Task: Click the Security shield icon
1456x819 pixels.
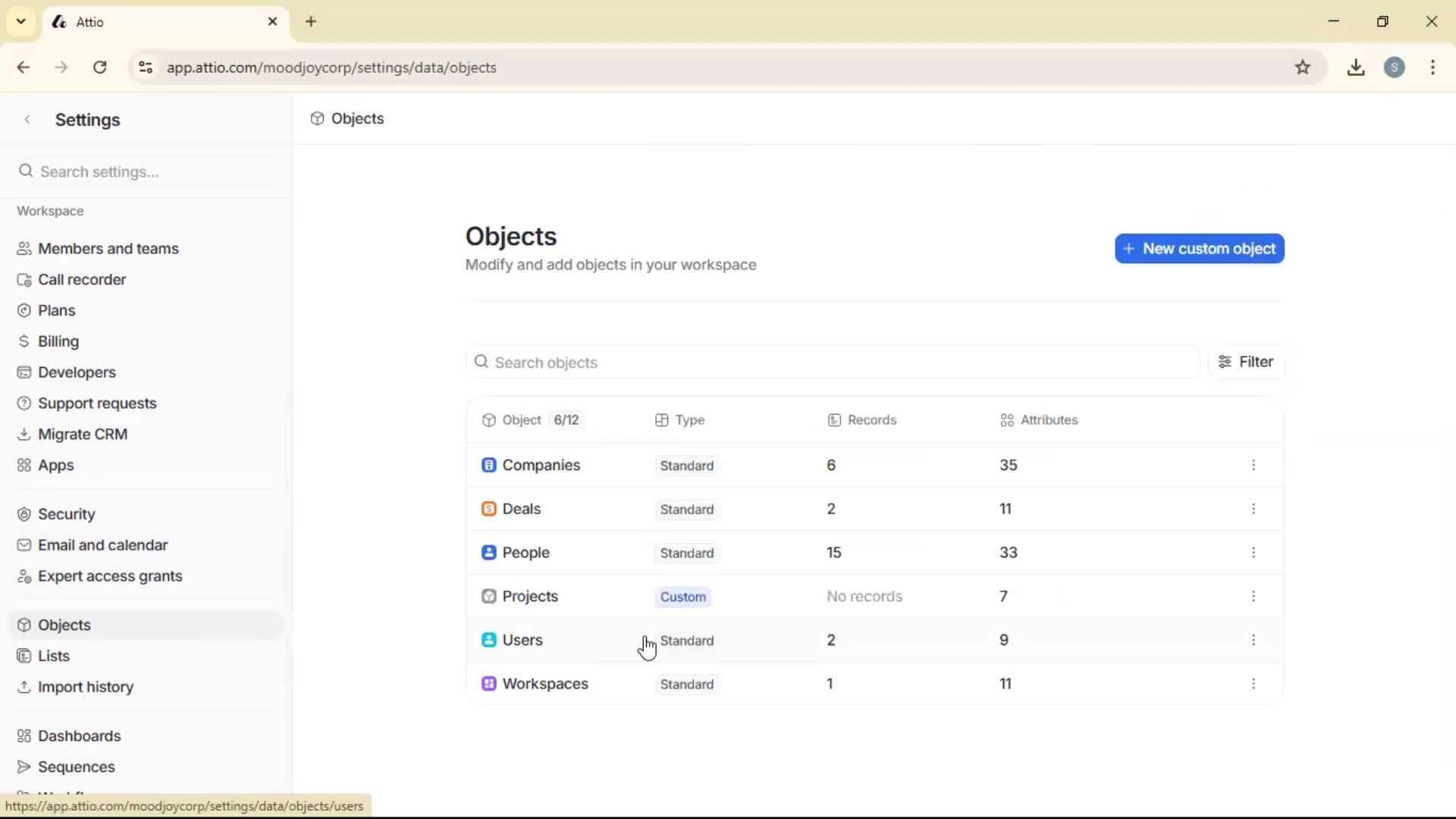Action: pyautogui.click(x=25, y=513)
